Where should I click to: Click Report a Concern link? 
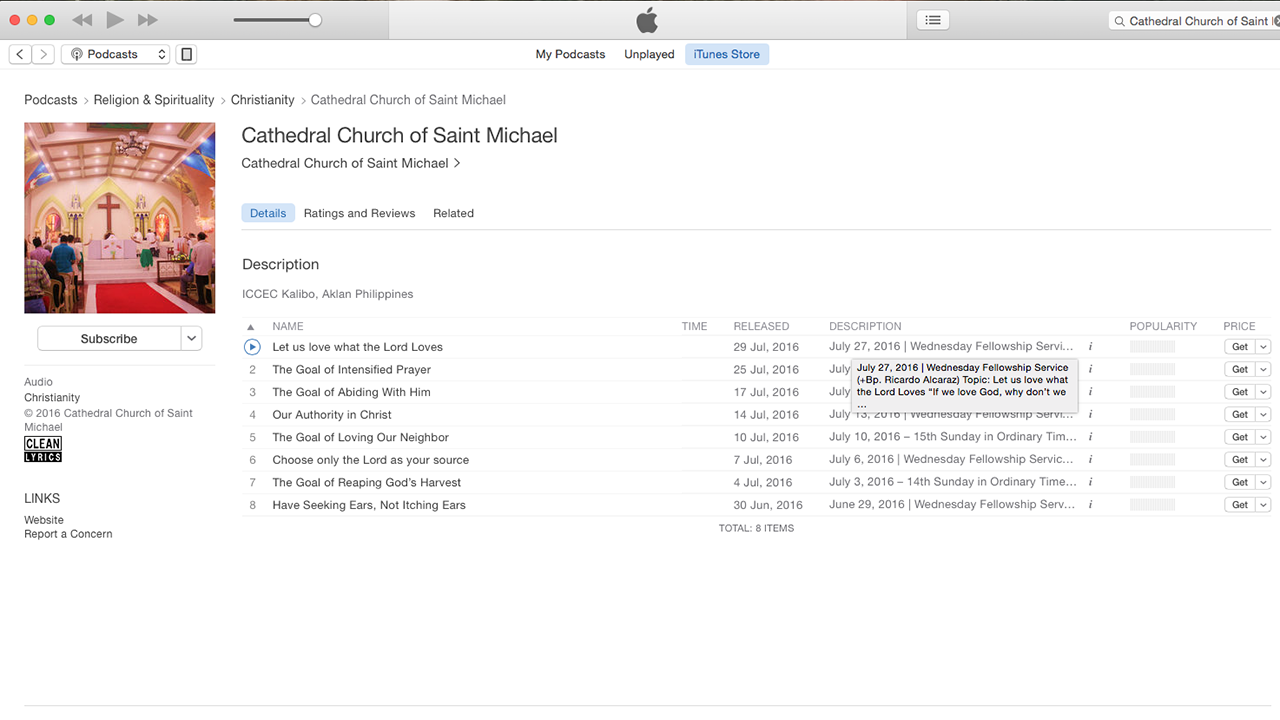click(x=68, y=534)
